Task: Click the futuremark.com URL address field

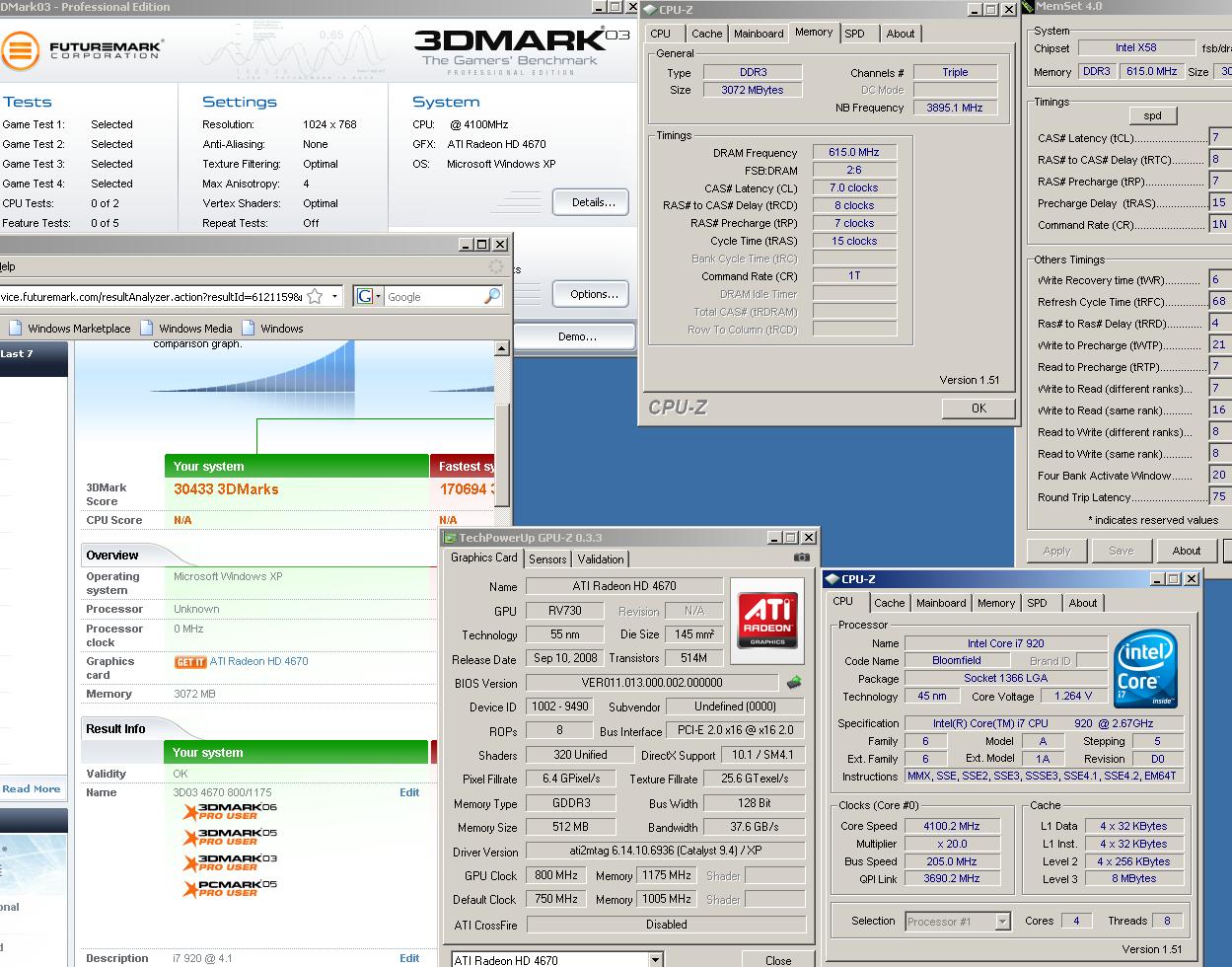Action: [152, 296]
